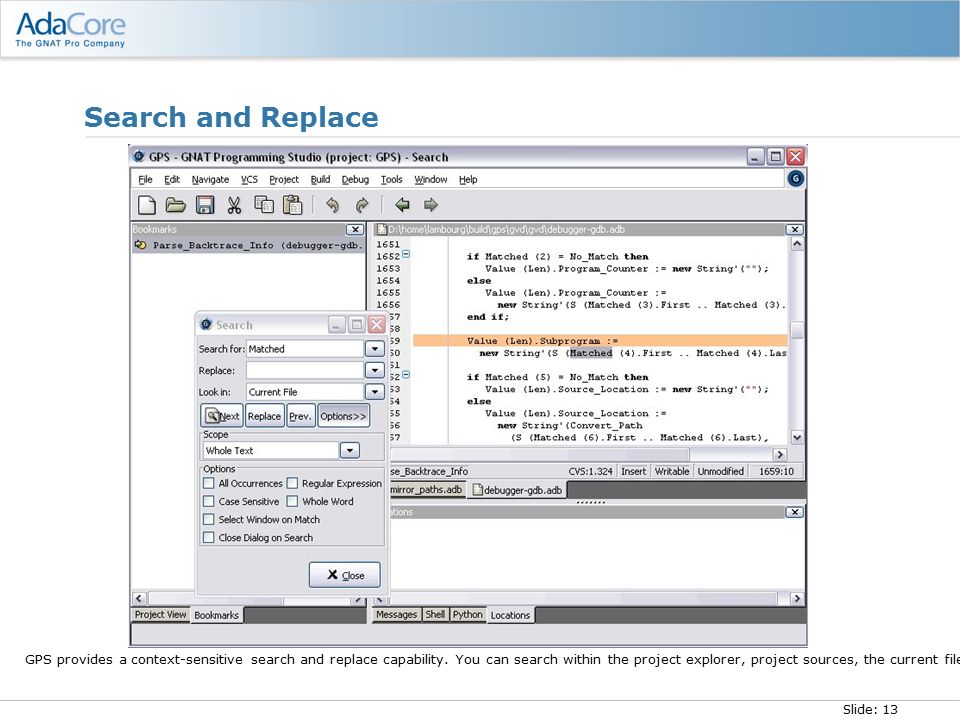The height and width of the screenshot is (720, 960).
Task: Find the Next match in Search dialog
Action: pyautogui.click(x=222, y=416)
